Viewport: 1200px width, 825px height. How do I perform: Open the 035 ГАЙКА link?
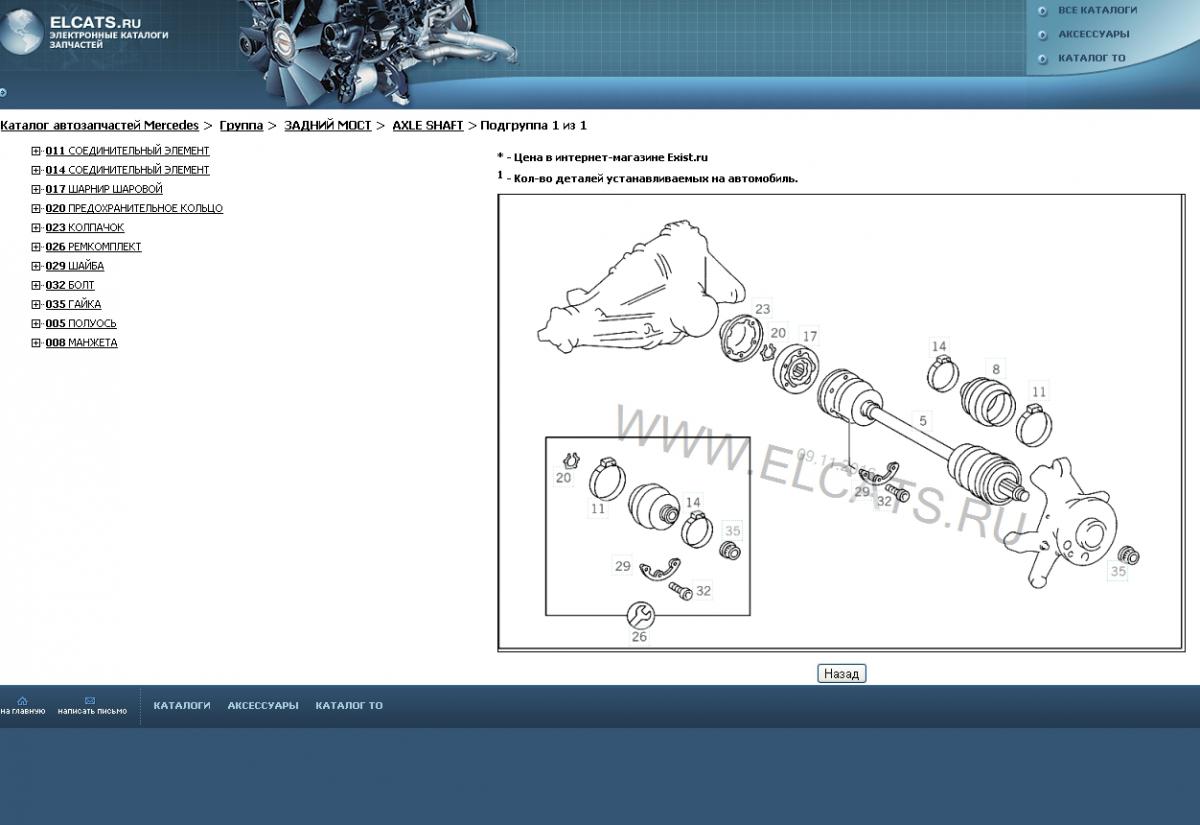coord(73,304)
